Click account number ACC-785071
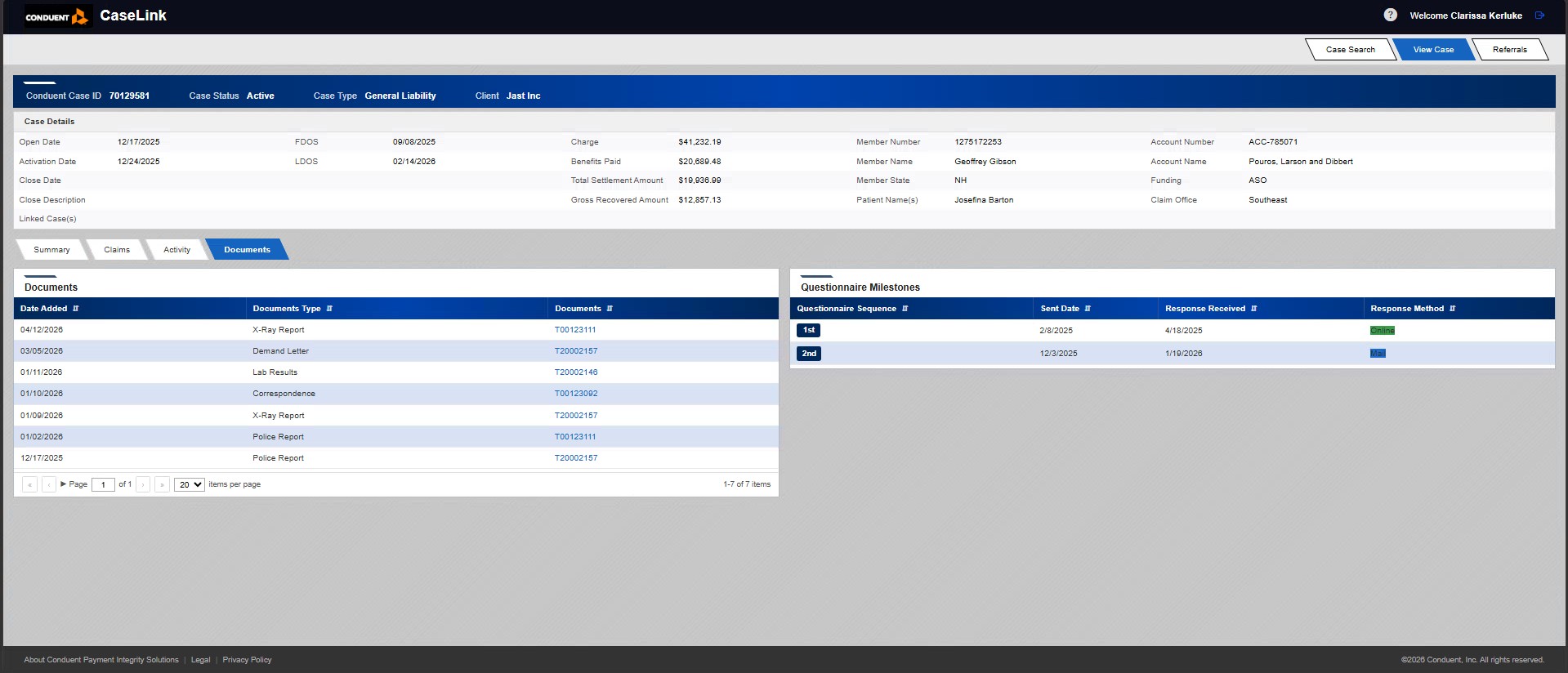1568x673 pixels. coord(1273,142)
